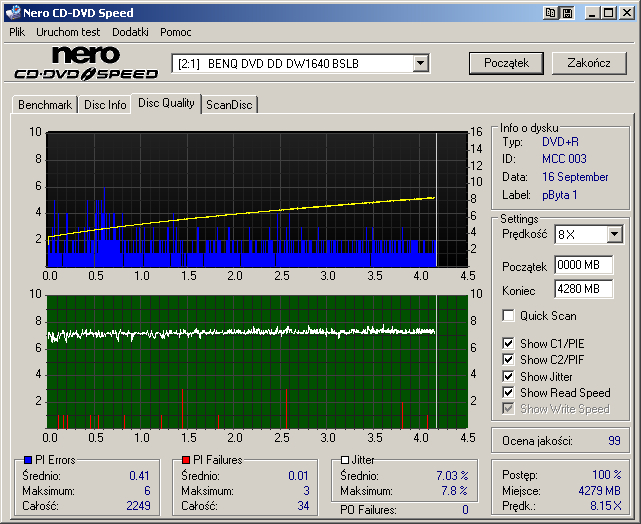Screen dimensions: 641x524
Task: Click the red PI Failures color swatch
Action: (x=186, y=460)
